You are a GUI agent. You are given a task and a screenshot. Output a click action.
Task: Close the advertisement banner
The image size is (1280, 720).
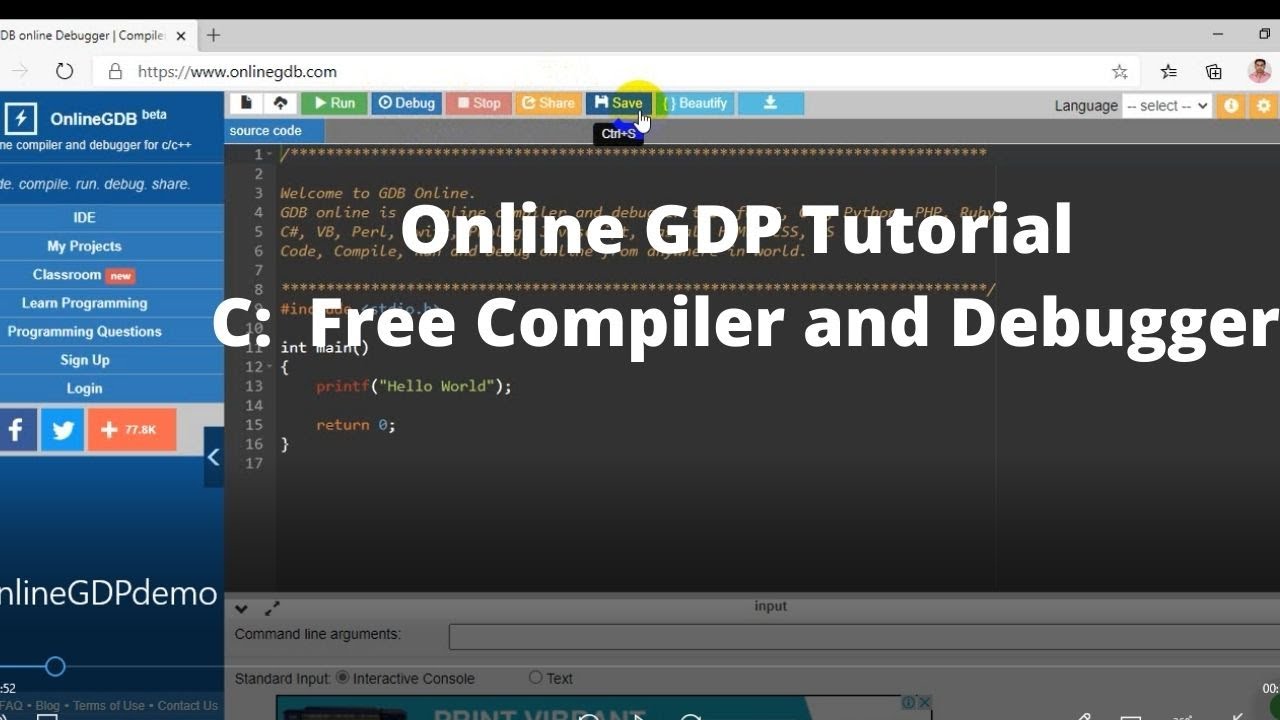925,702
